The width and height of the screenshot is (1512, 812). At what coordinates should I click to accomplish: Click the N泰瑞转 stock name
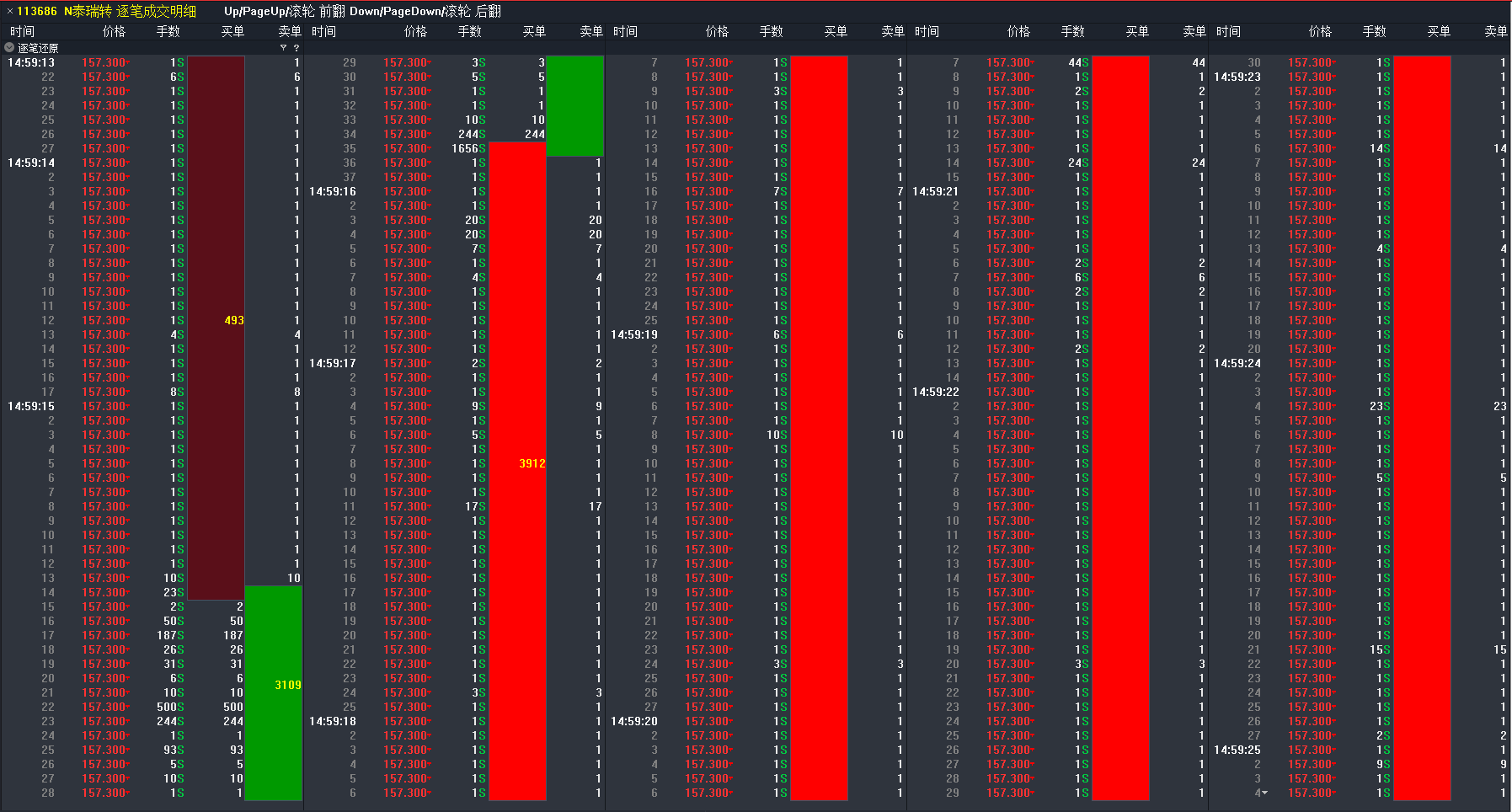coord(88,11)
